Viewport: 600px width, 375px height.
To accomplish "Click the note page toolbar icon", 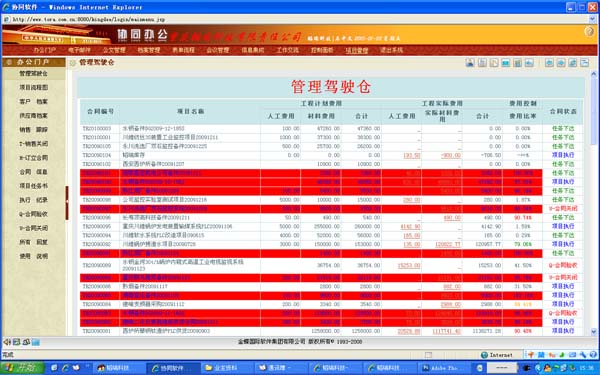I will pyautogui.click(x=494, y=63).
